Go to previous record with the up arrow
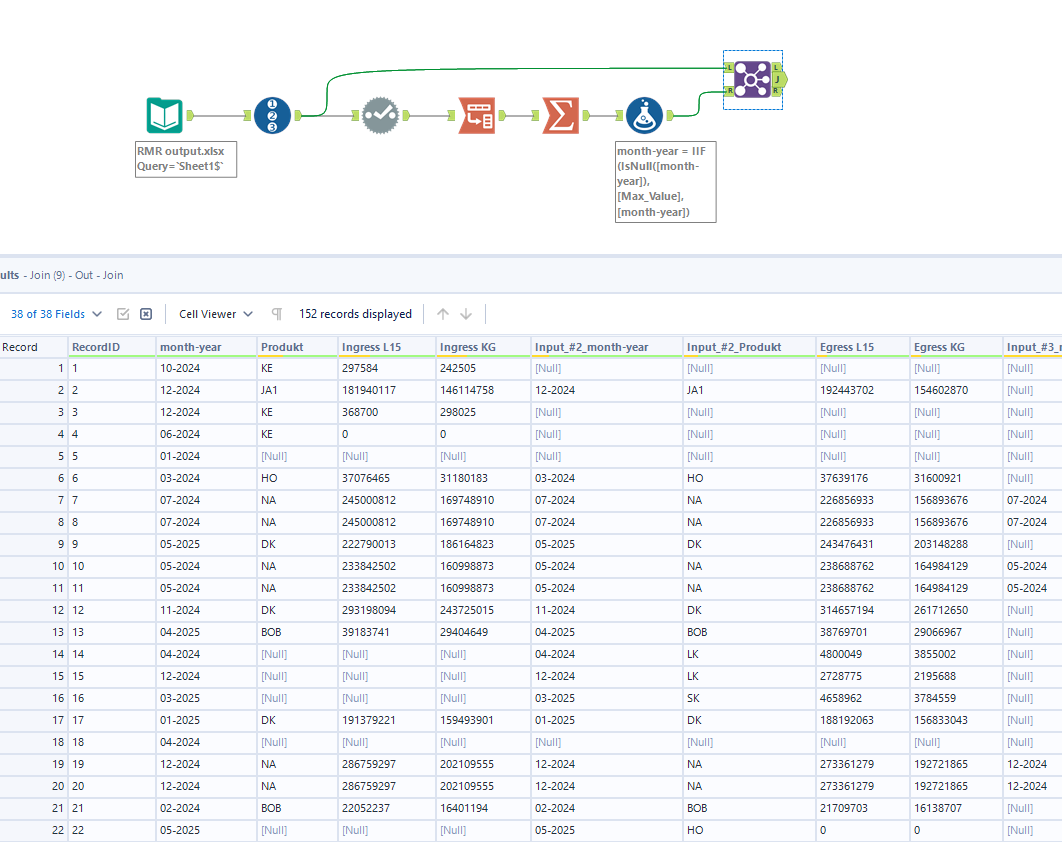Image resolution: width=1062 pixels, height=842 pixels. 442,313
